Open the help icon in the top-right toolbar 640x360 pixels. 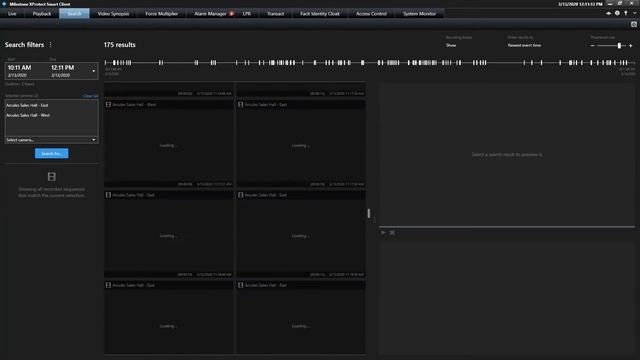click(626, 13)
